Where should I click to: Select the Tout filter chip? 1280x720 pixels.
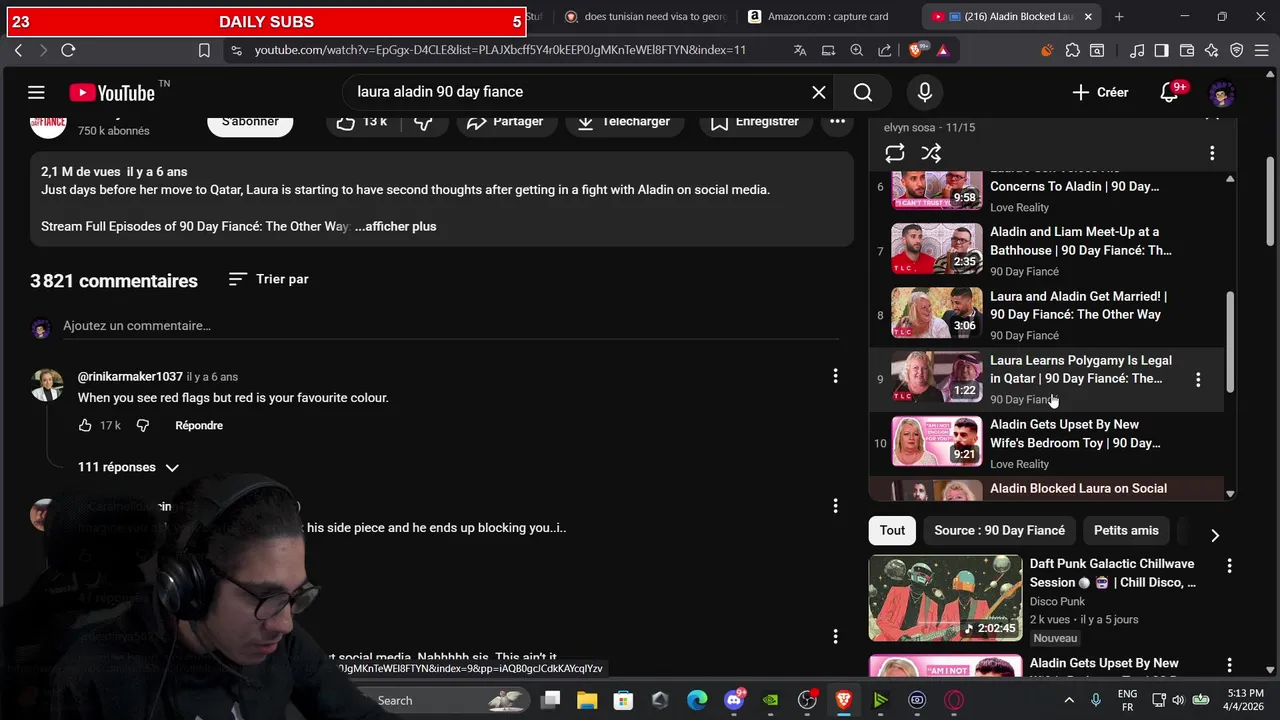click(892, 531)
